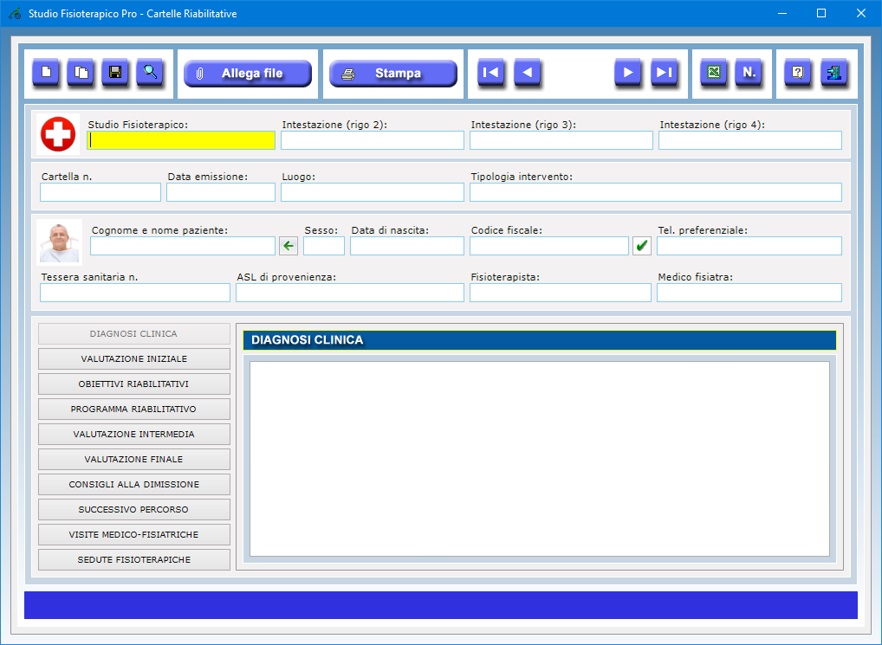Screen dimensions: 882x645
Task: Open the SUCCESSIVO PERCORSO section
Action: pyautogui.click(x=134, y=509)
